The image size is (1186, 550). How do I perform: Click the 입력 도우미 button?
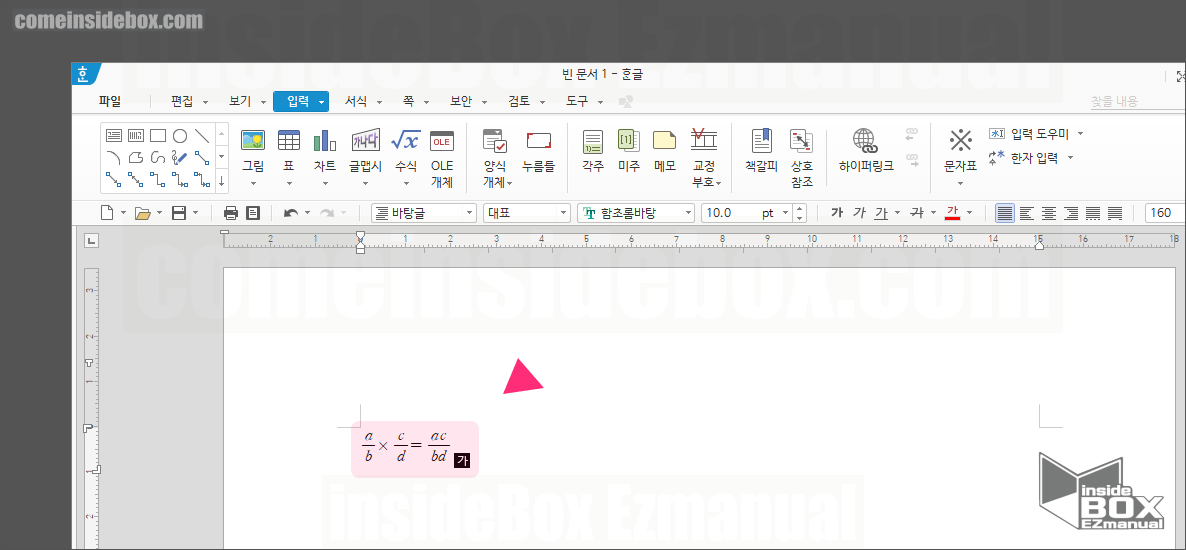[1029, 134]
